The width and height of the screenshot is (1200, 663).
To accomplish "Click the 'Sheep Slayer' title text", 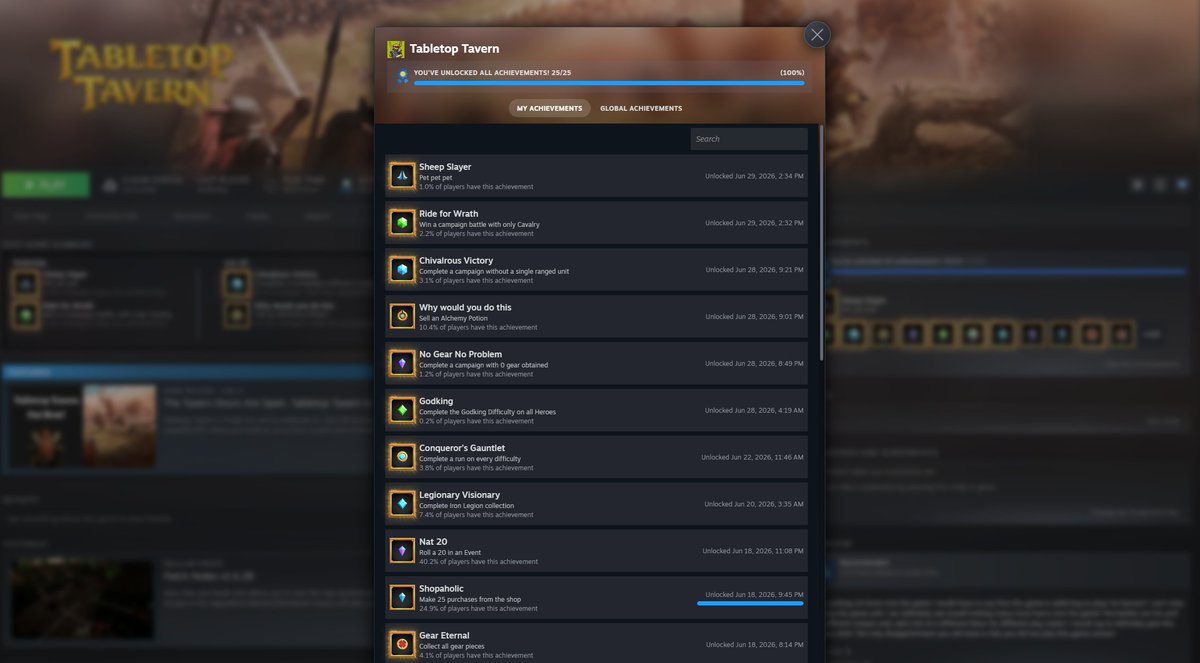I will [445, 167].
